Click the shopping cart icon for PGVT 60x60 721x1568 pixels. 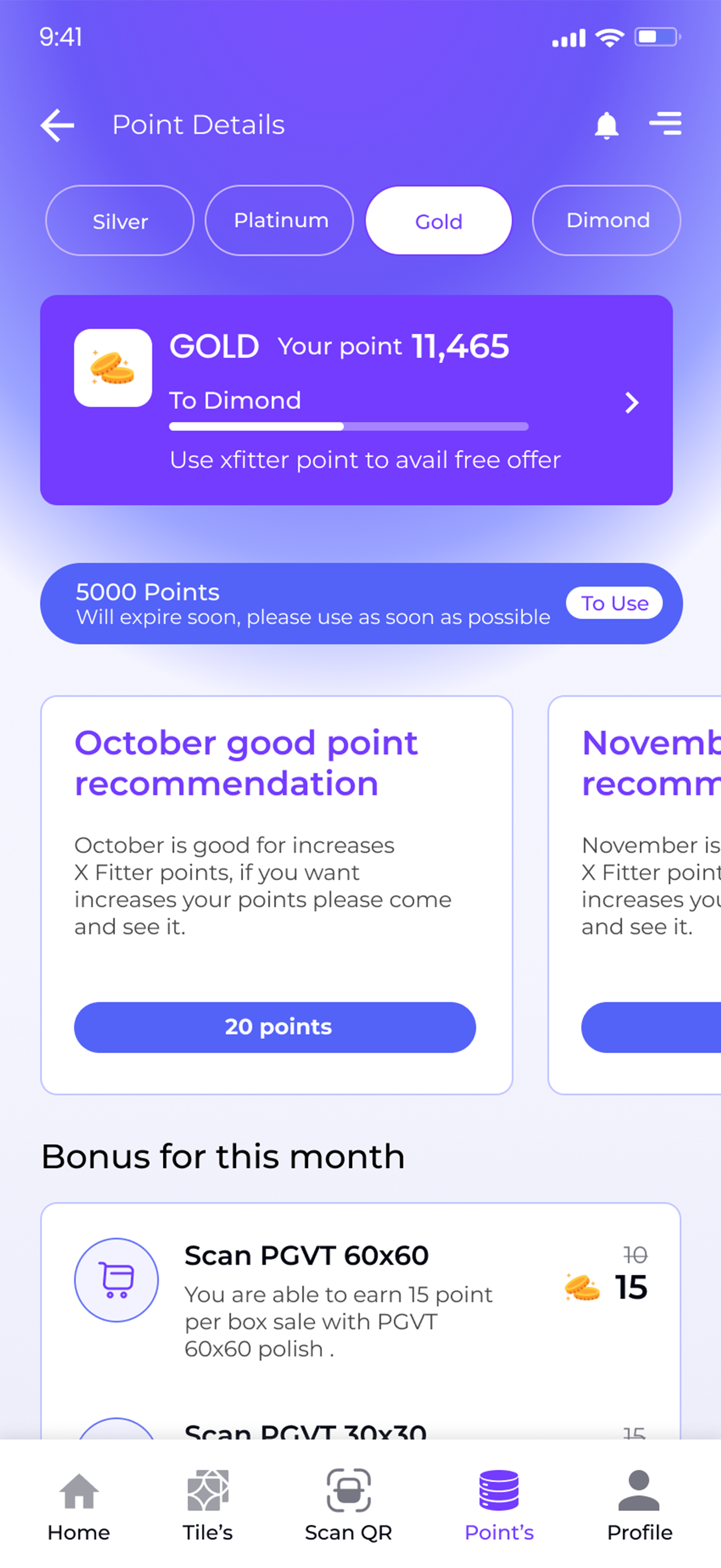tap(116, 1279)
